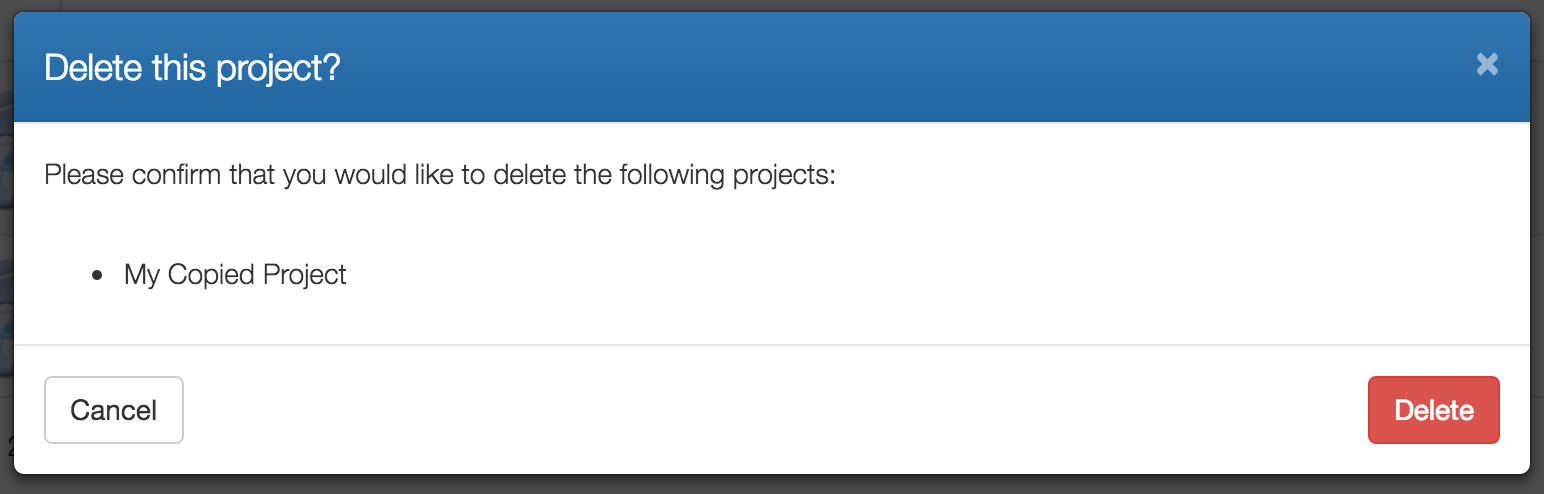Close the dialog using the X icon
The height and width of the screenshot is (494, 1544).
pyautogui.click(x=1487, y=65)
